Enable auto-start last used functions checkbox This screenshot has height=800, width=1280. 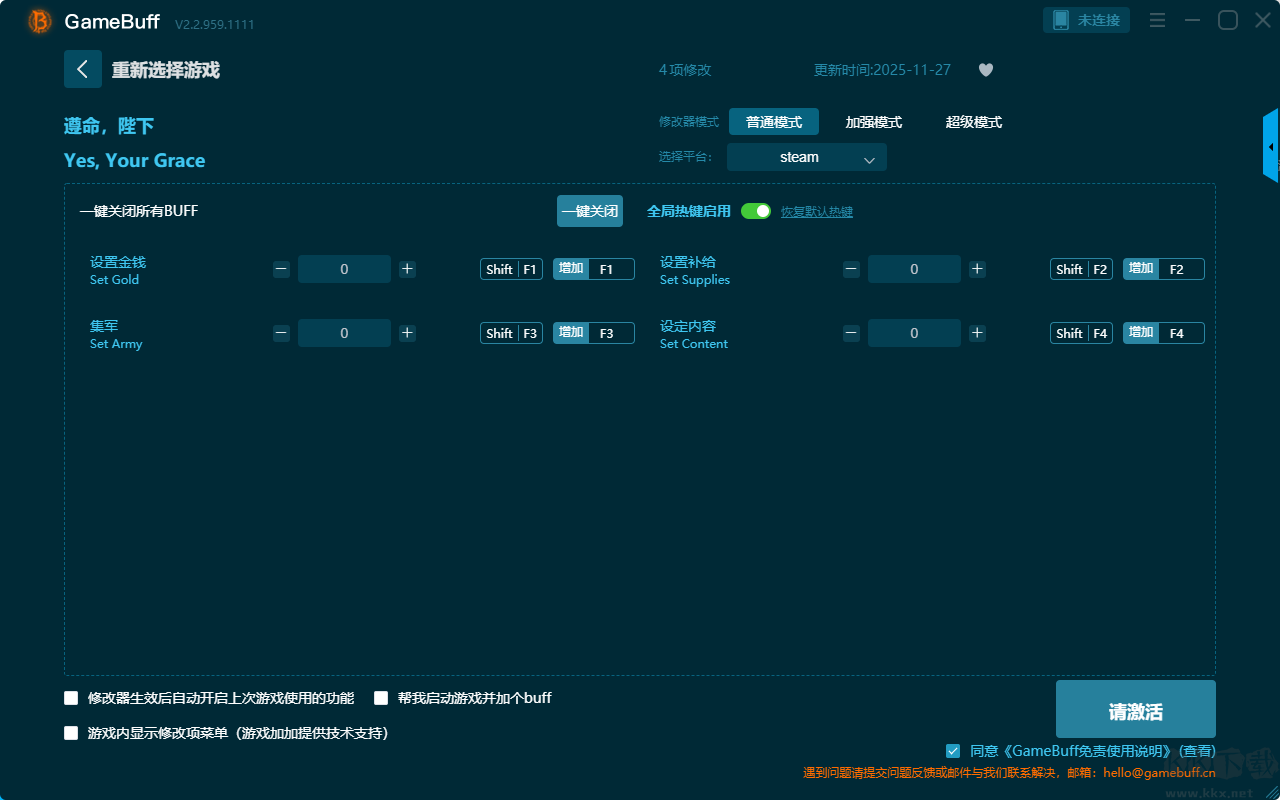[71, 698]
